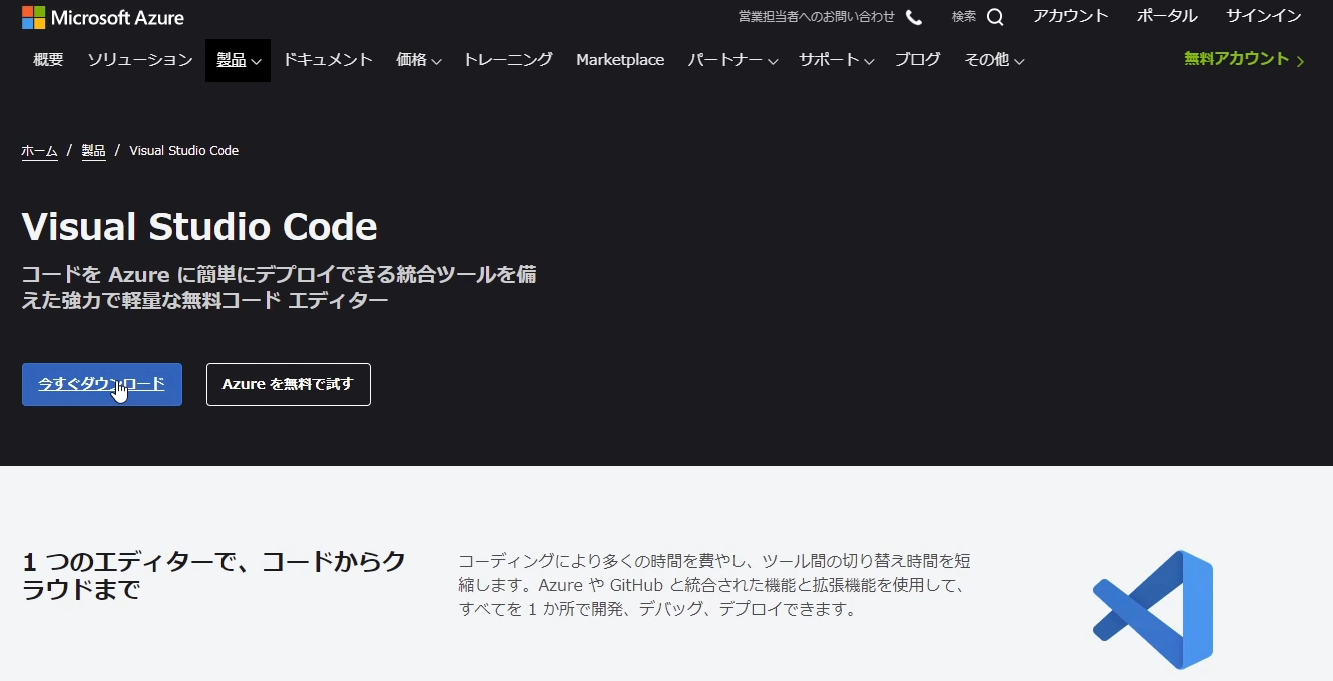Click the phone icon for sales contact
1333x681 pixels.
(x=914, y=17)
